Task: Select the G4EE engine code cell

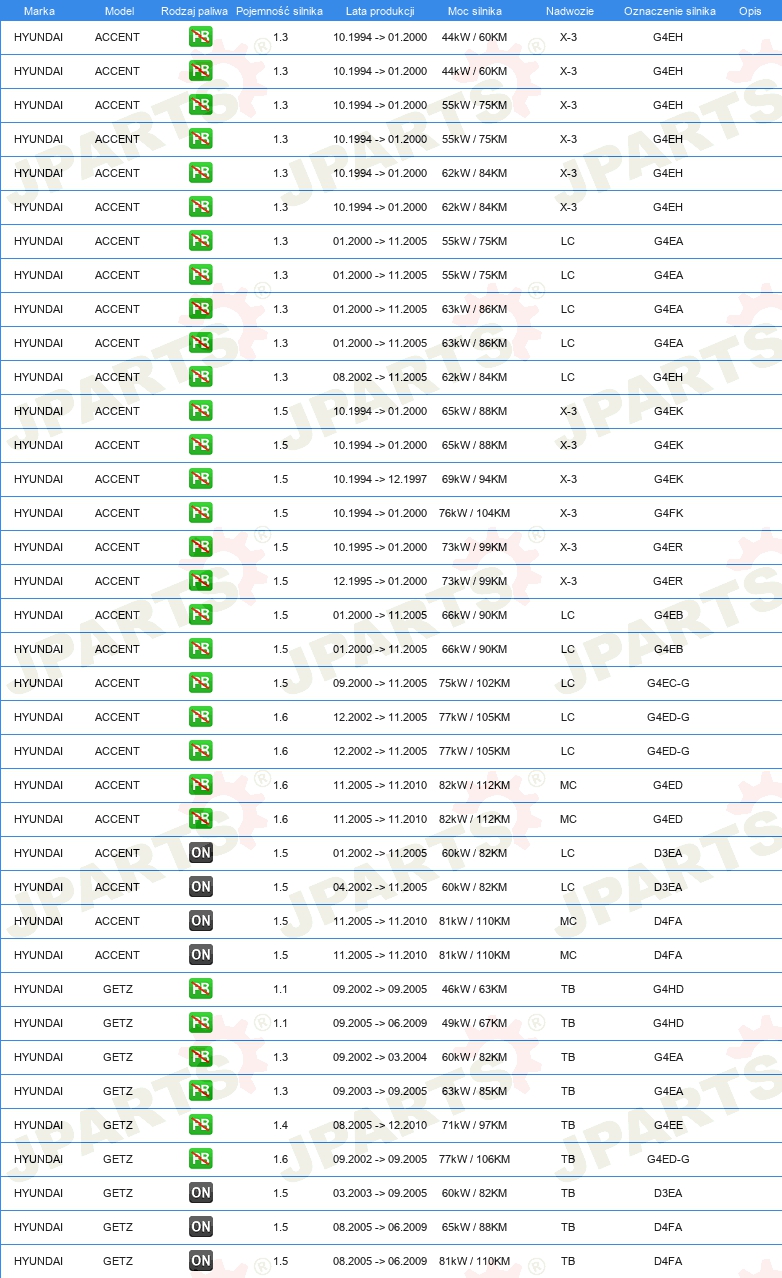Action: [668, 1125]
